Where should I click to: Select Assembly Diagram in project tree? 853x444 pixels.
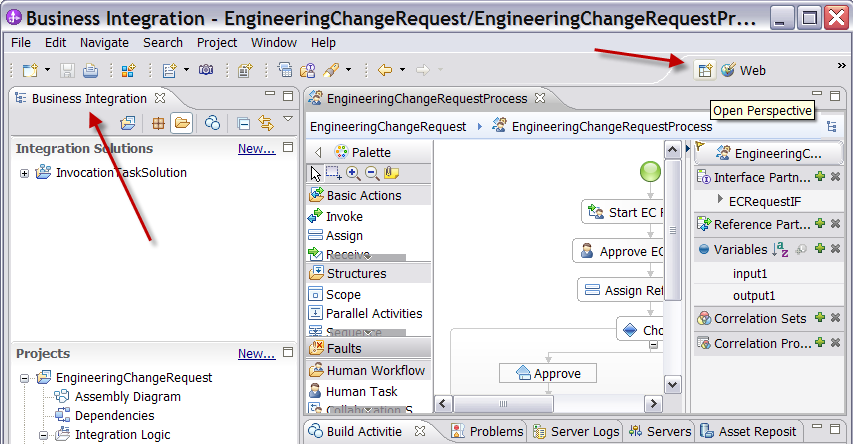coord(127,397)
